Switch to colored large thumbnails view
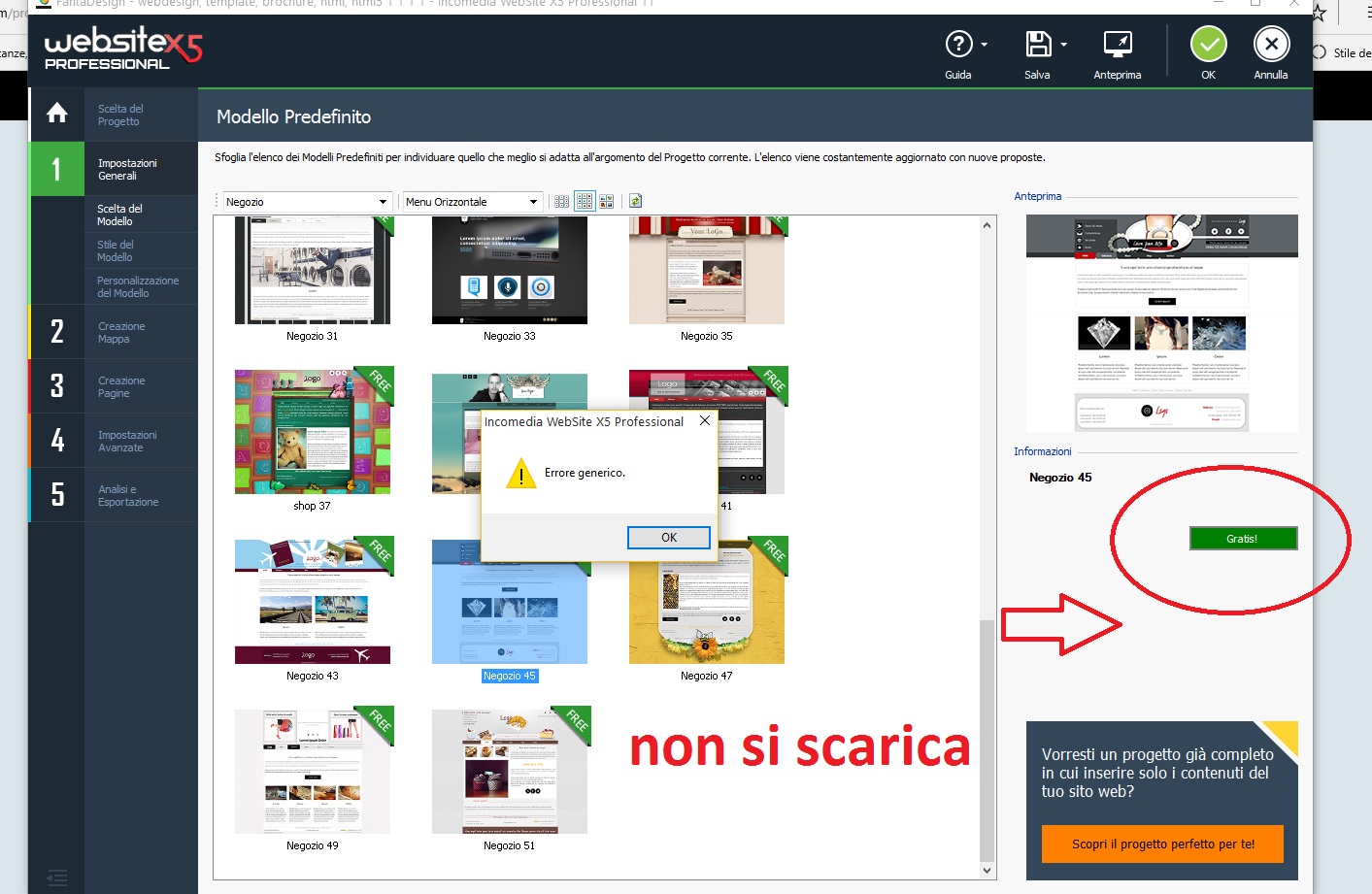The image size is (1372, 894). point(607,202)
